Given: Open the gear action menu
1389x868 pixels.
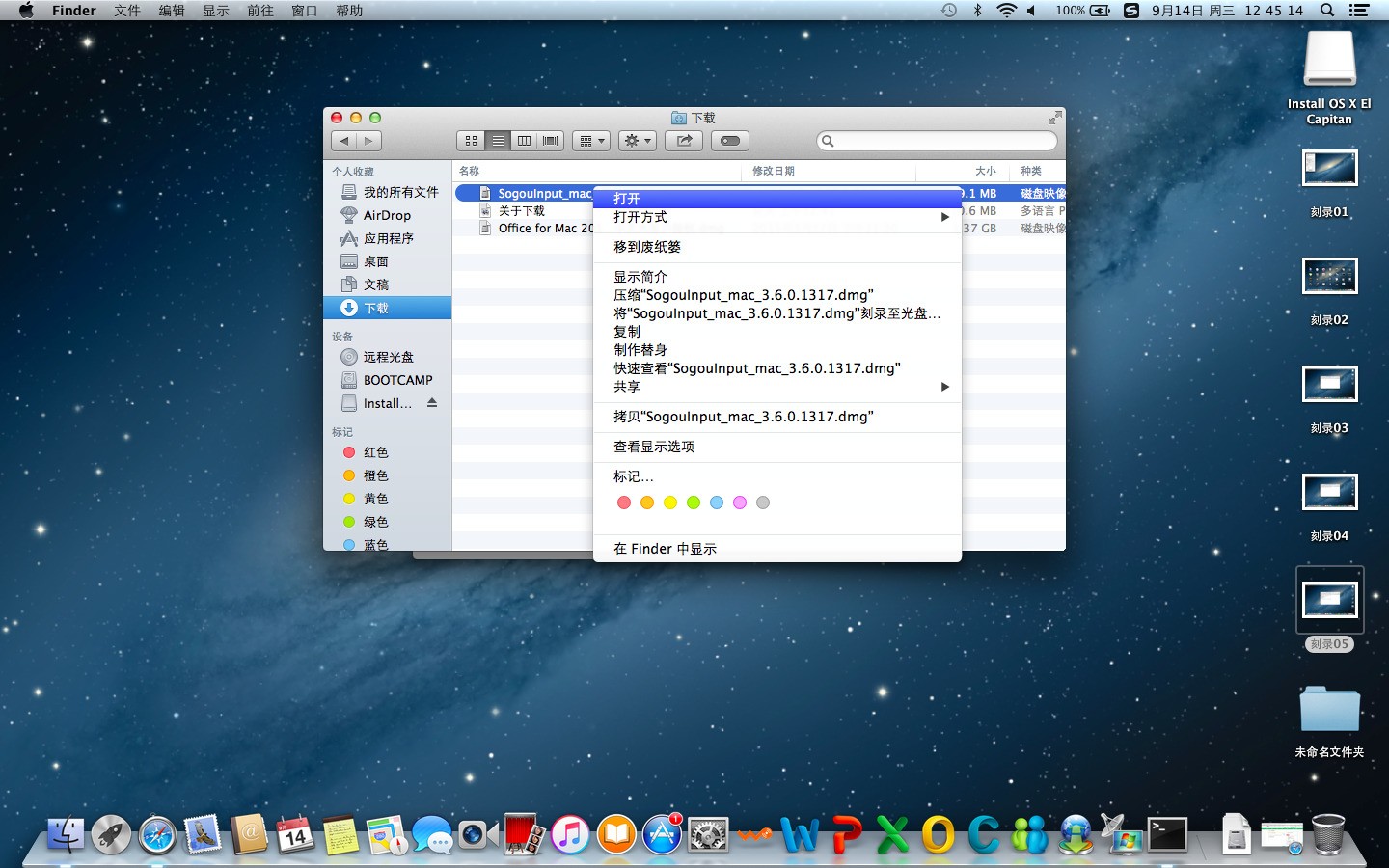Looking at the screenshot, I should click(638, 141).
